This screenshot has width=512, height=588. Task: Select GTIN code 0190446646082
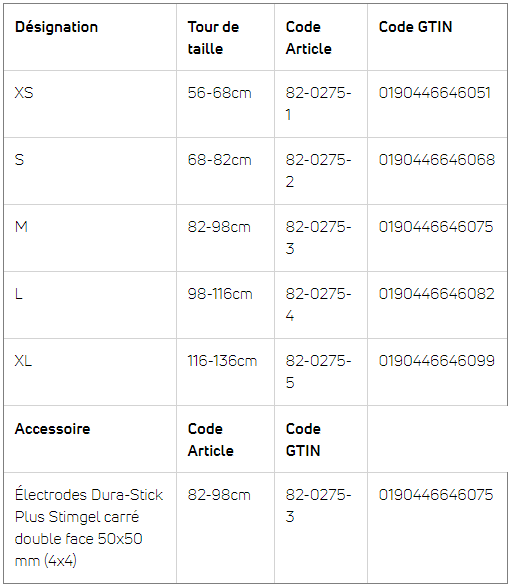[x=437, y=294]
